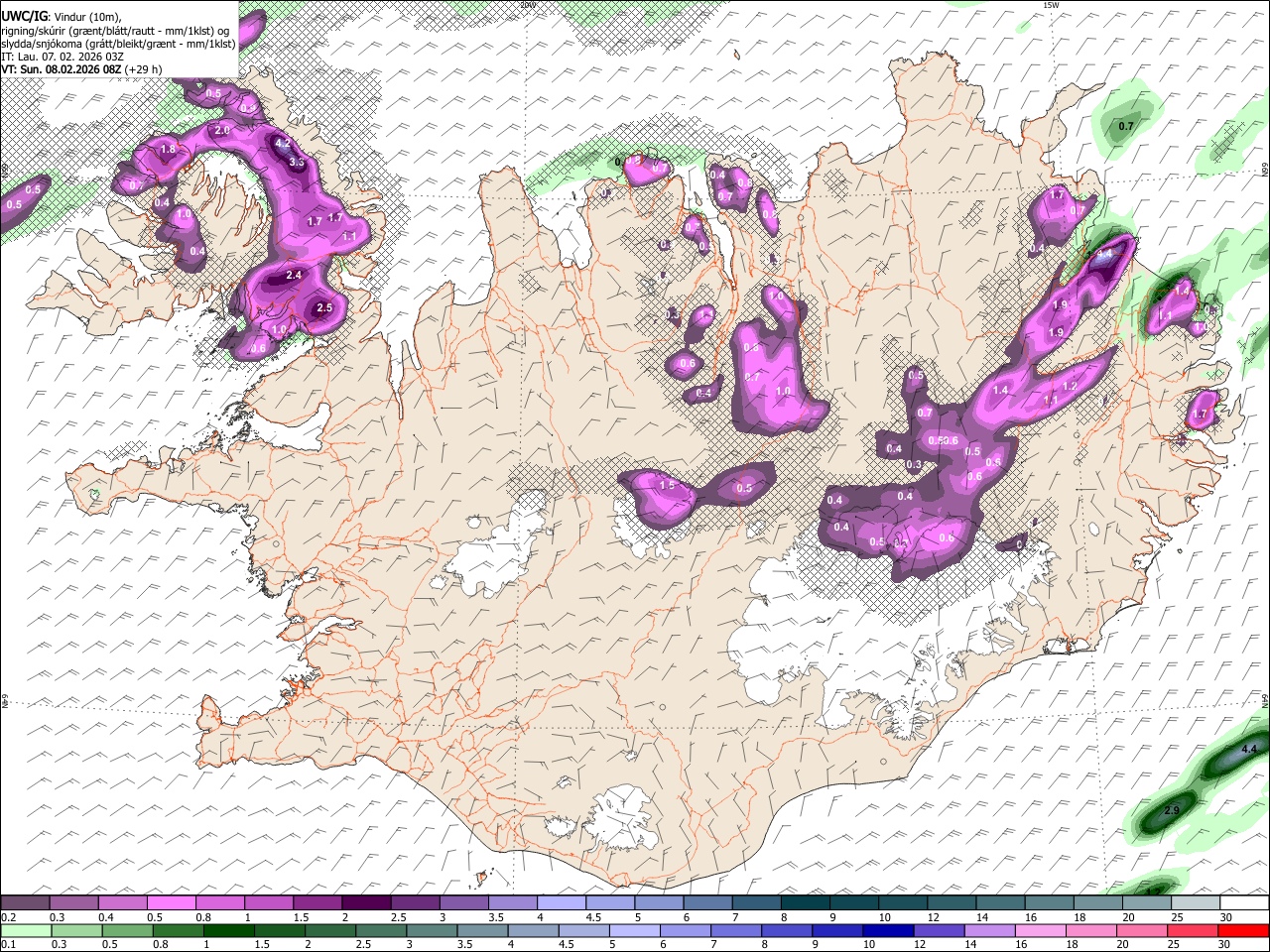The width and height of the screenshot is (1270, 952).
Task: Click the 'VT: Sun. 08.02.2026 08Z' line
Action: (x=62, y=69)
